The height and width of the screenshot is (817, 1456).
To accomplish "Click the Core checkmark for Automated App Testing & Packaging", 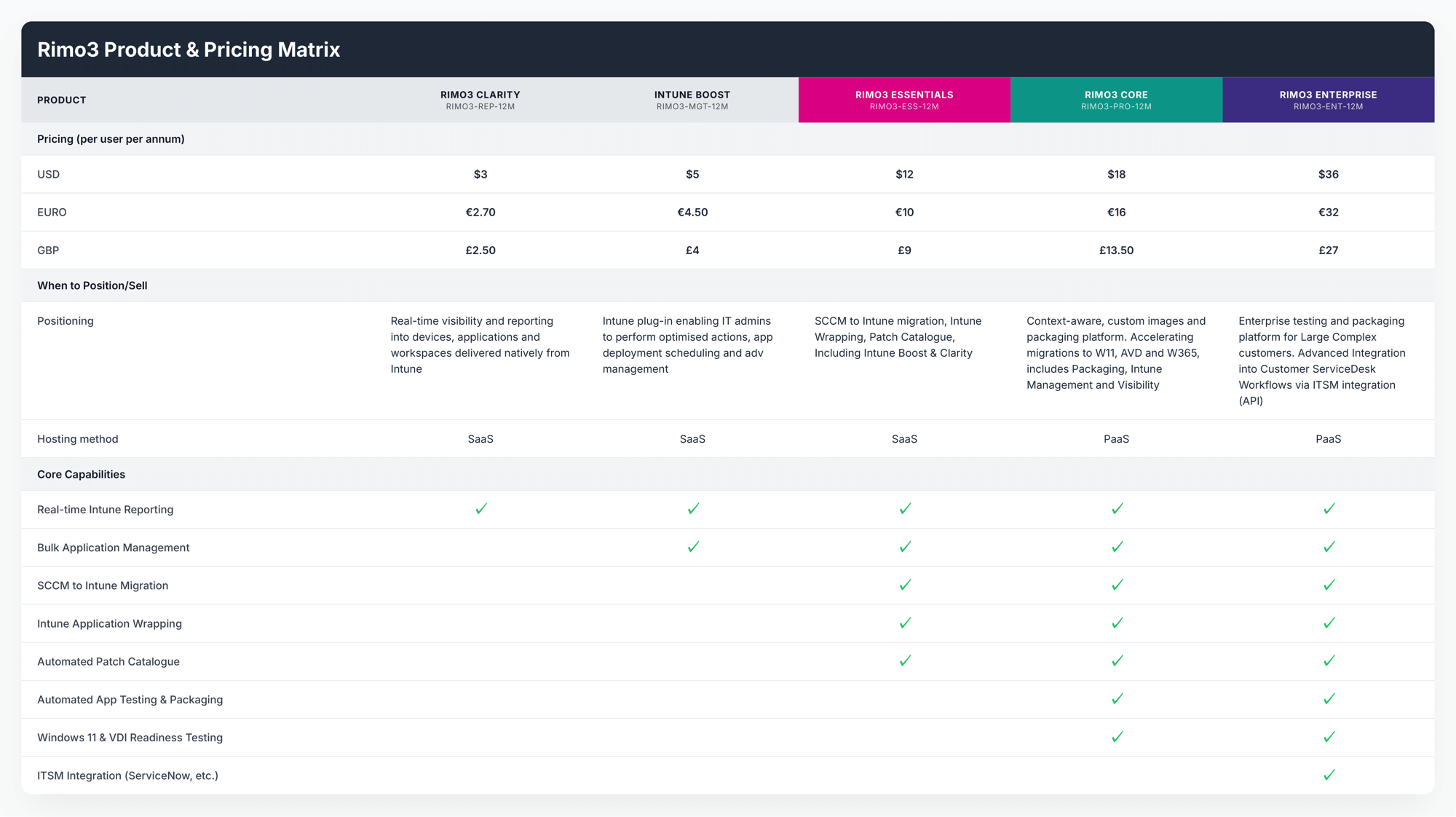I will (x=1117, y=699).
